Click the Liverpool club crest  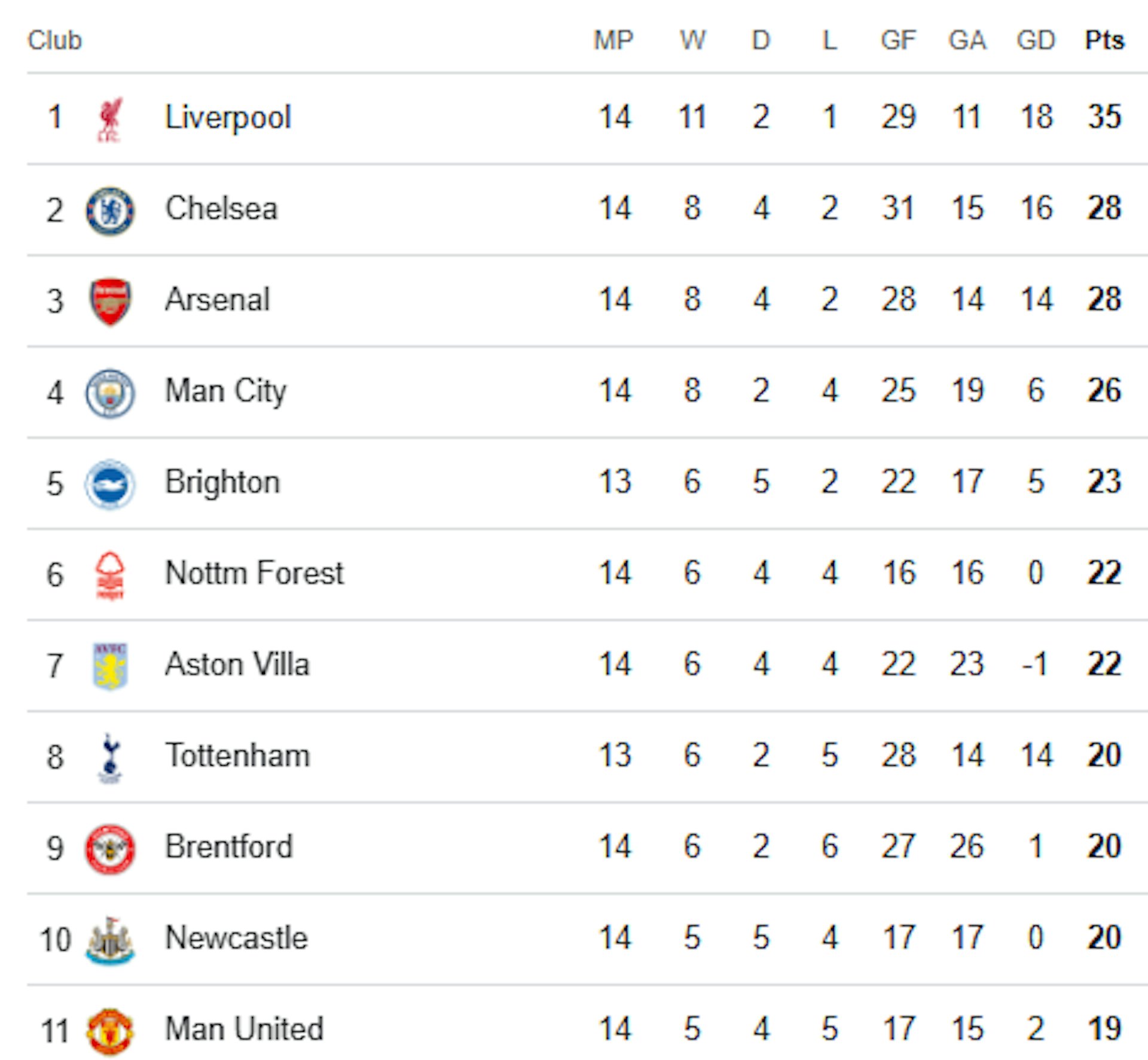[109, 119]
